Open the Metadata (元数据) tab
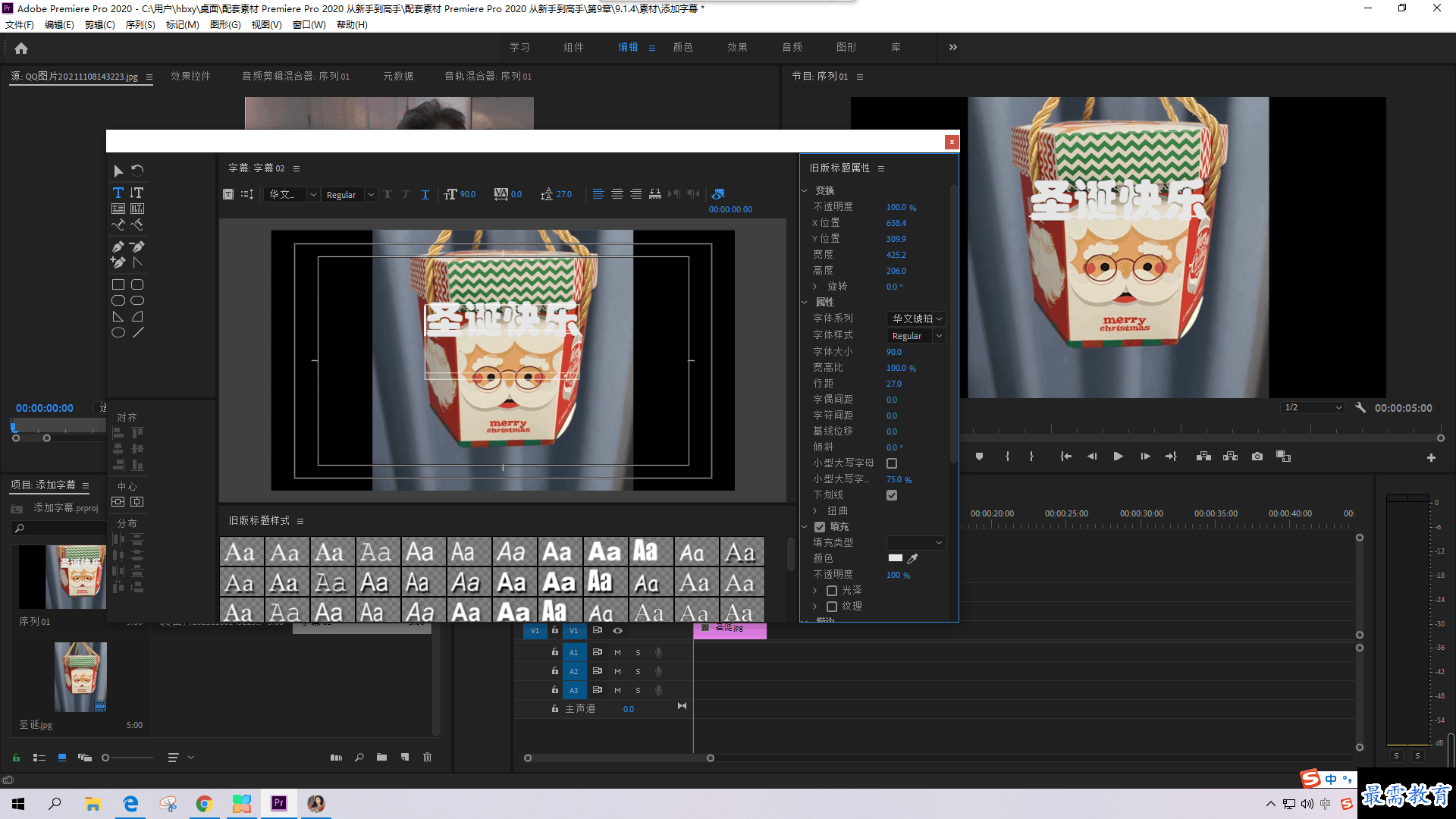The width and height of the screenshot is (1456, 819). tap(398, 77)
